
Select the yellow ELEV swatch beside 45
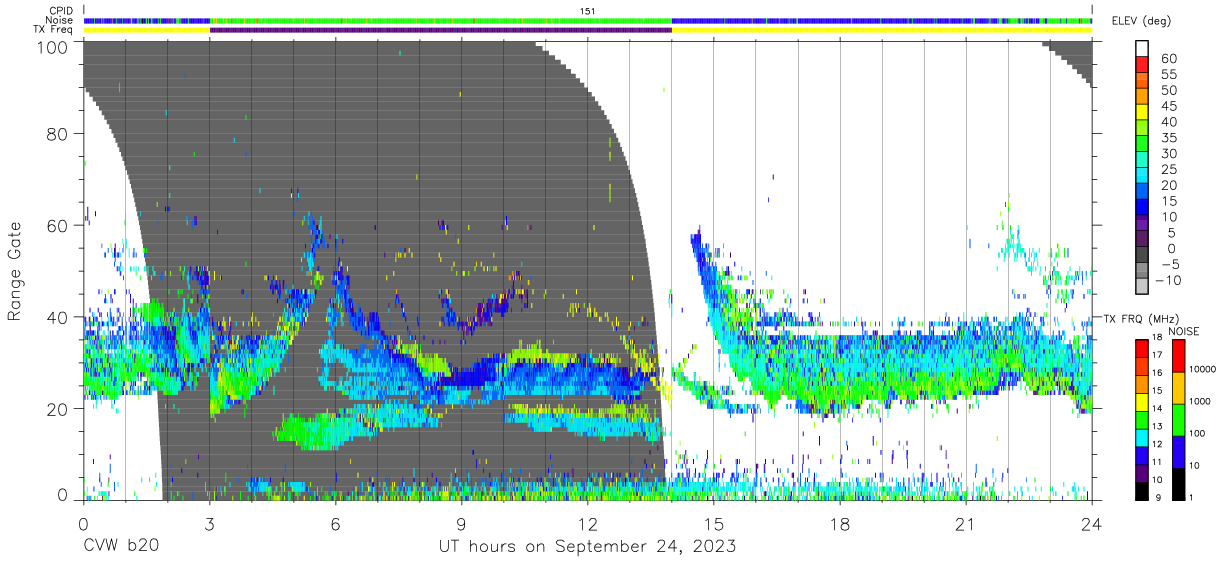tap(1141, 113)
